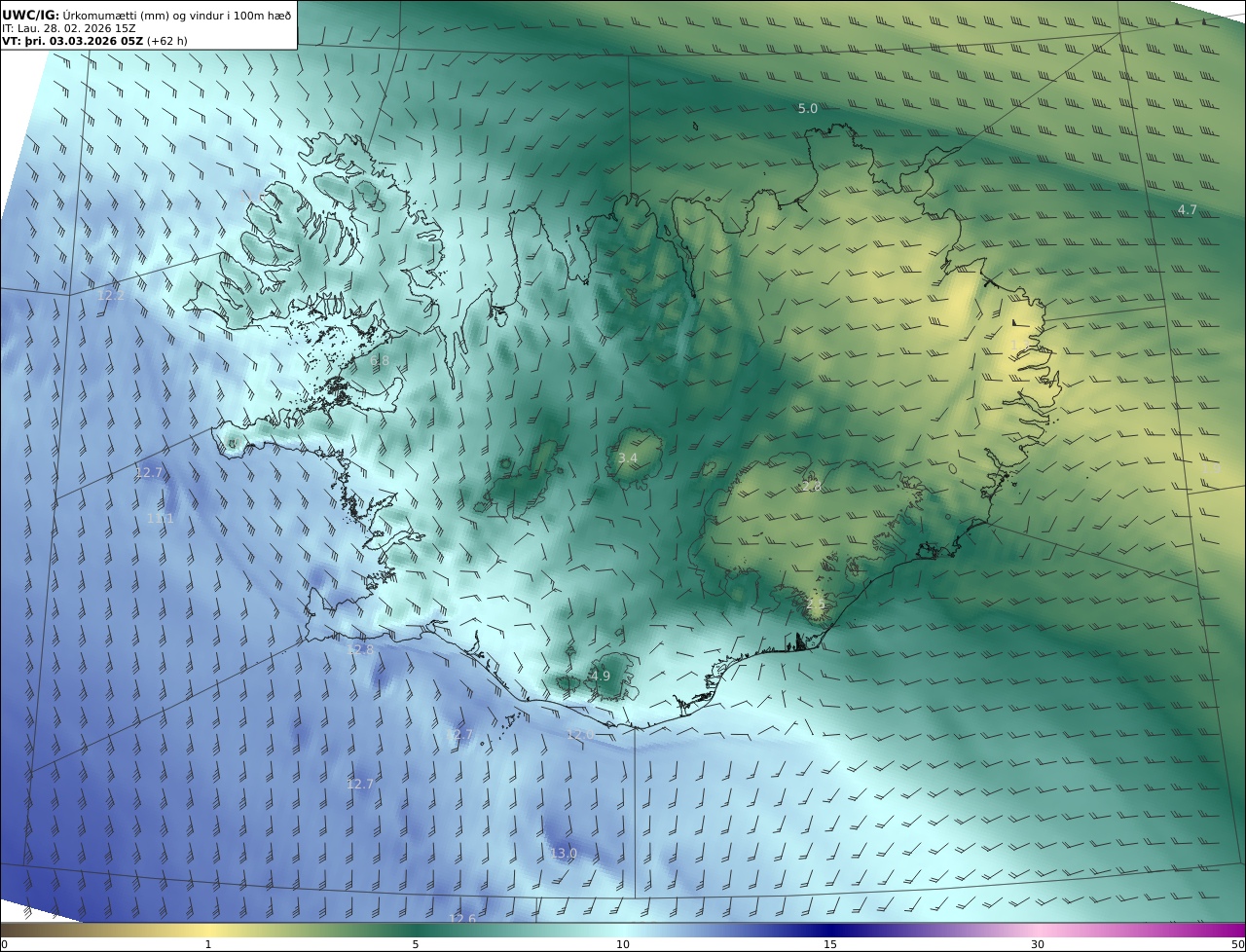
Task: Click the 12.2 value on the map
Action: [x=111, y=294]
